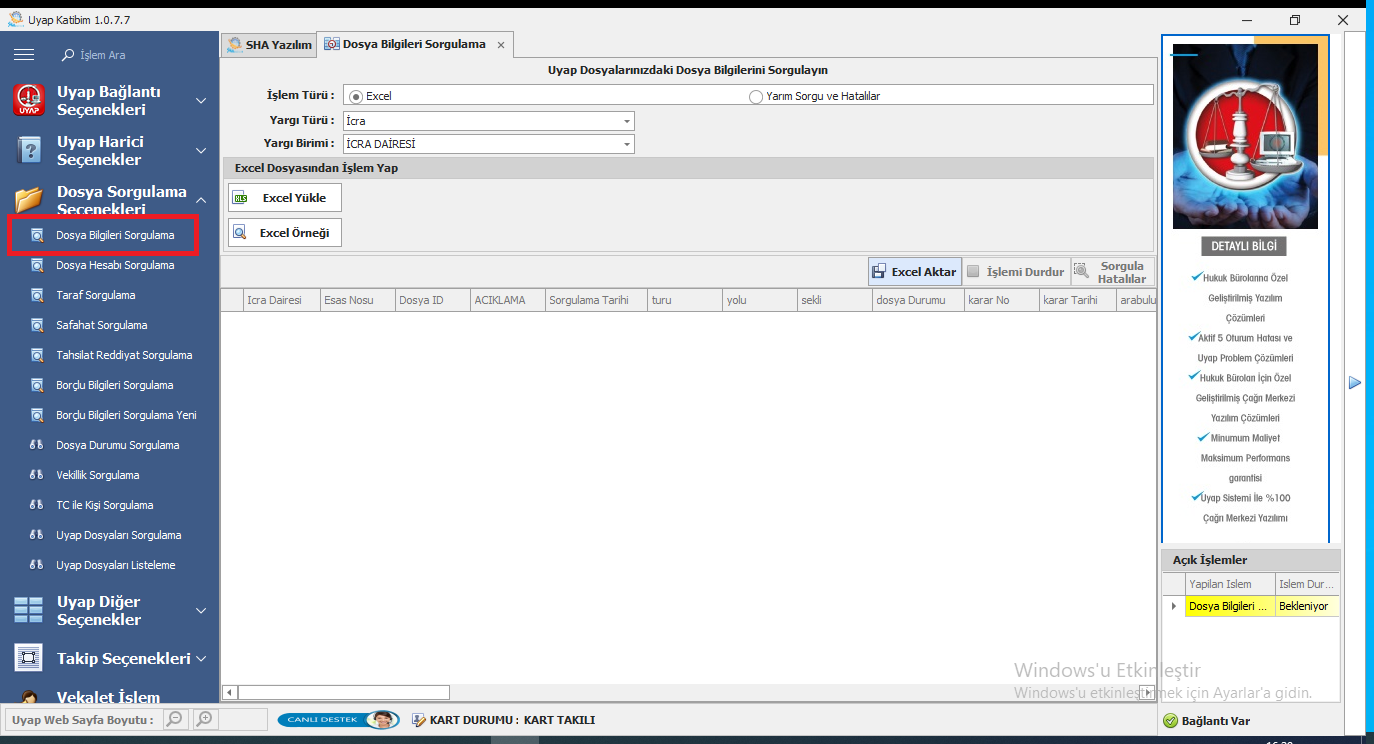
Task: Click the Esas Nosu column header
Action: [357, 300]
